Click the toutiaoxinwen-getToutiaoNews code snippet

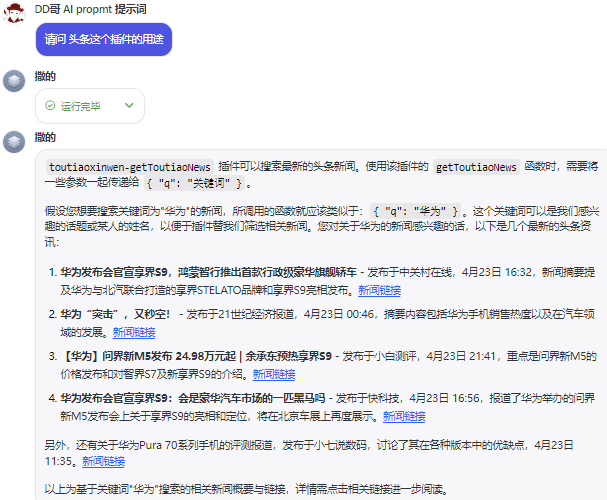[129, 167]
